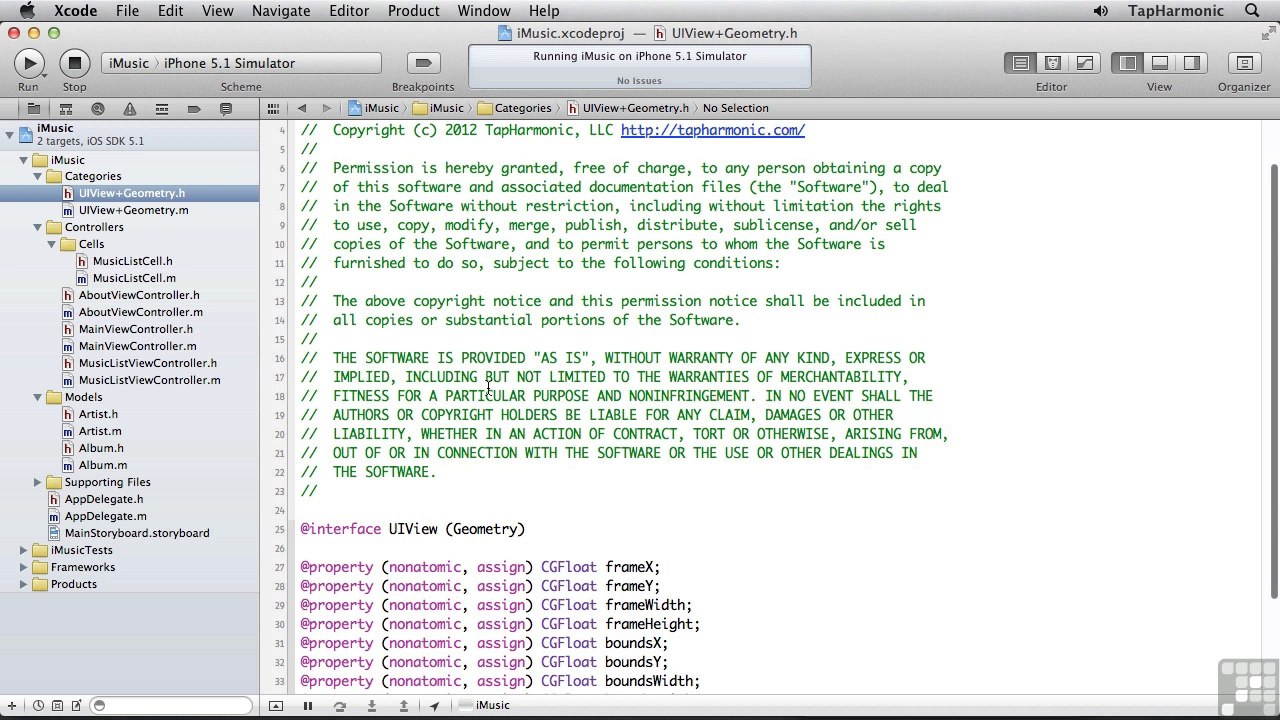Image resolution: width=1280 pixels, height=720 pixels.
Task: Click the Run button
Action: point(29,63)
